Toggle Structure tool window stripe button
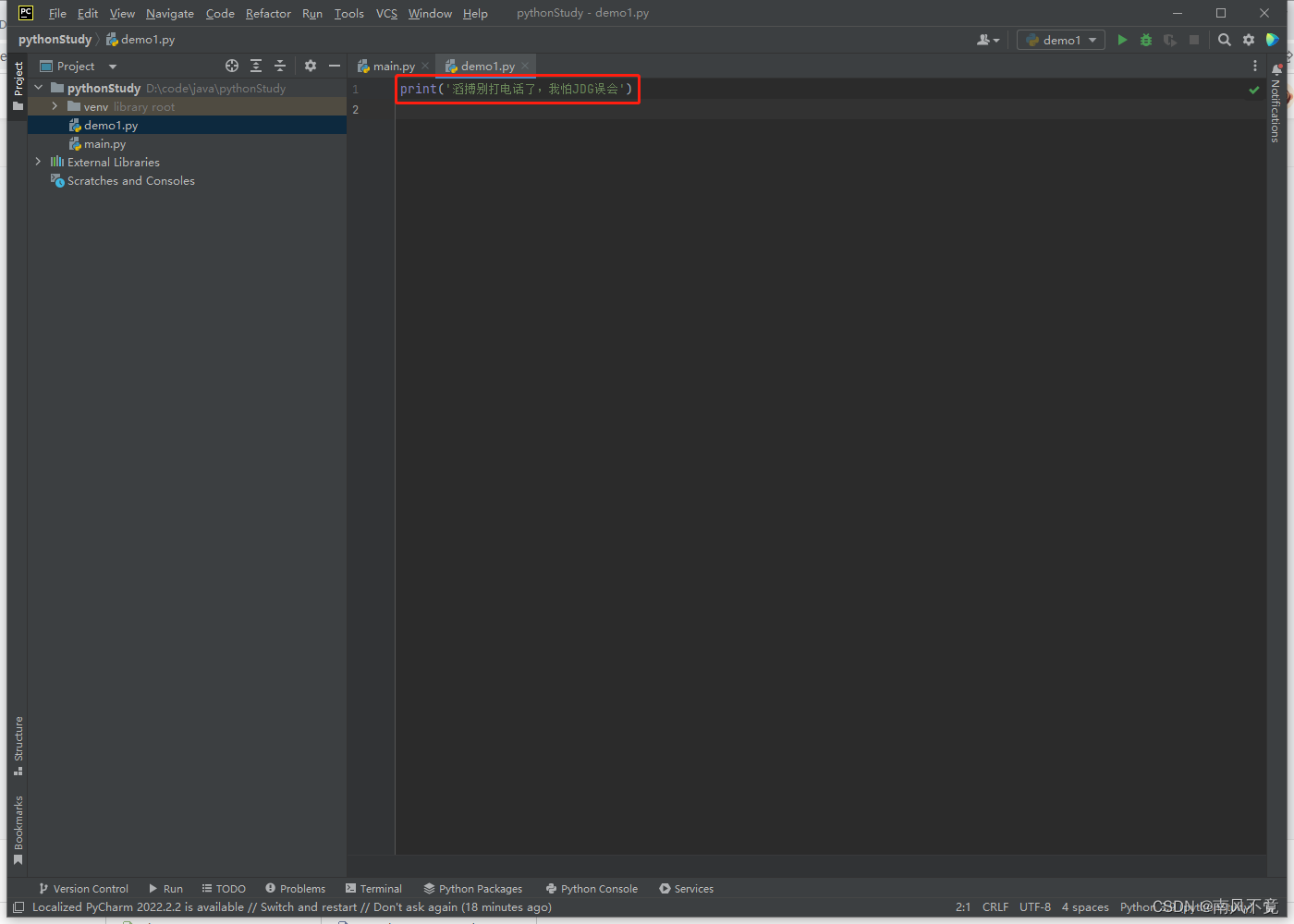The image size is (1294, 924). click(x=18, y=746)
